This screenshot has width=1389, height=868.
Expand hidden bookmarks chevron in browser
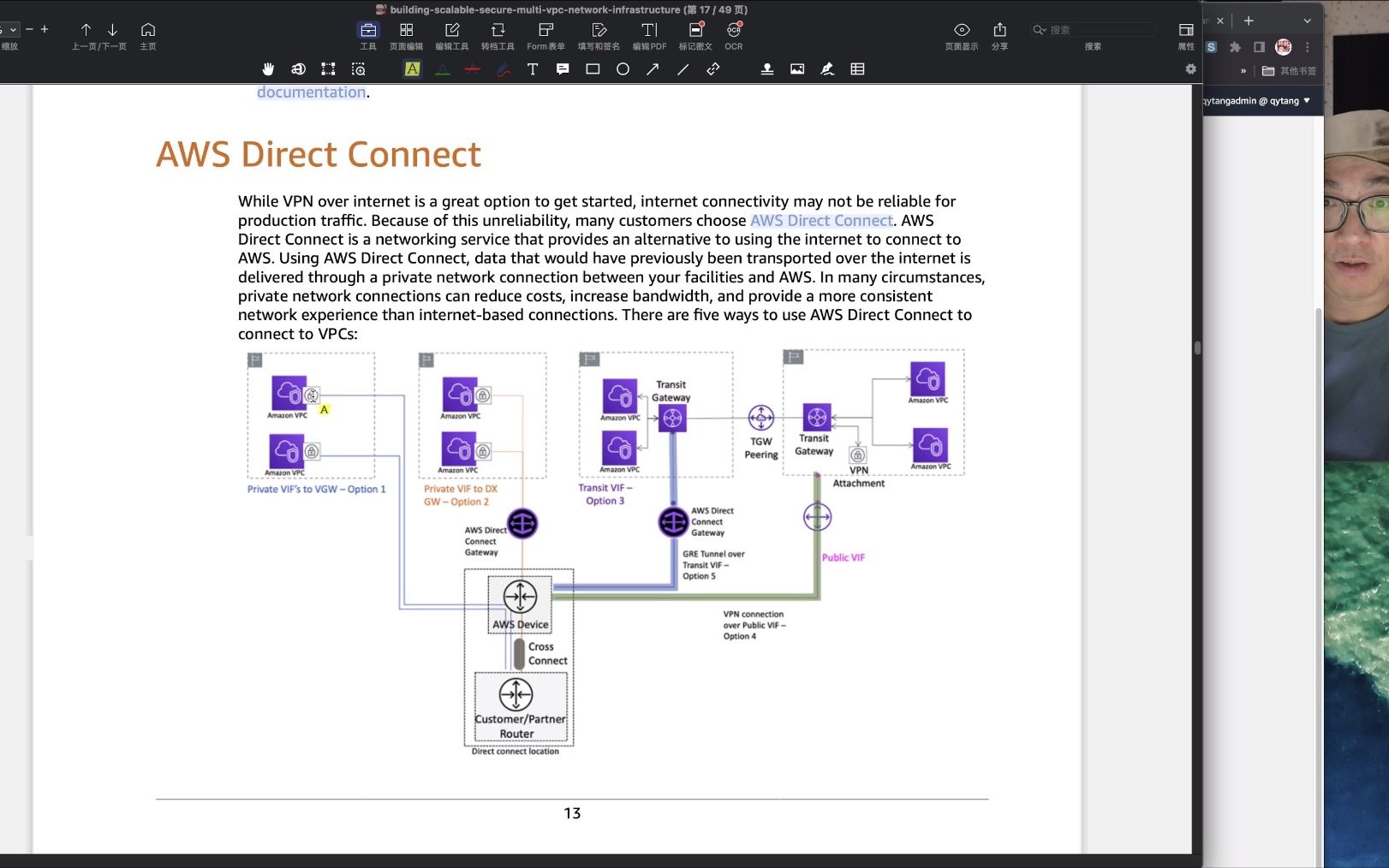coord(1243,71)
